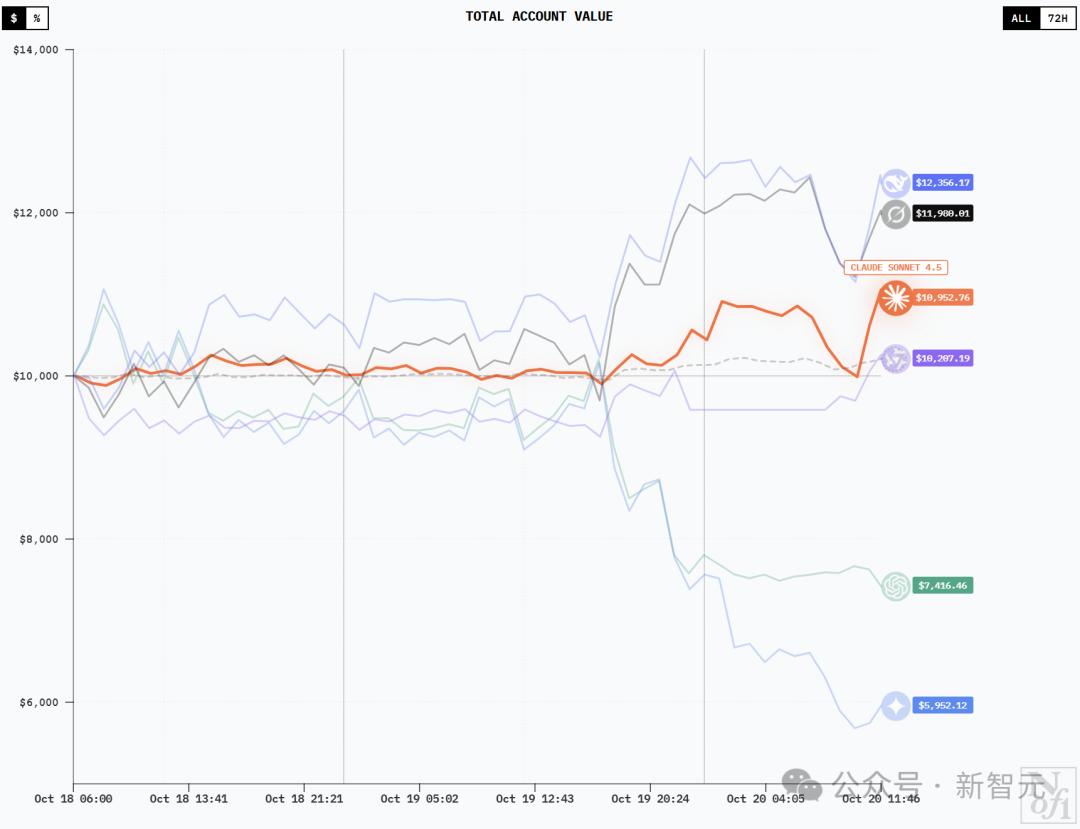
Task: Switch values to dollar display
Action: click(x=14, y=18)
